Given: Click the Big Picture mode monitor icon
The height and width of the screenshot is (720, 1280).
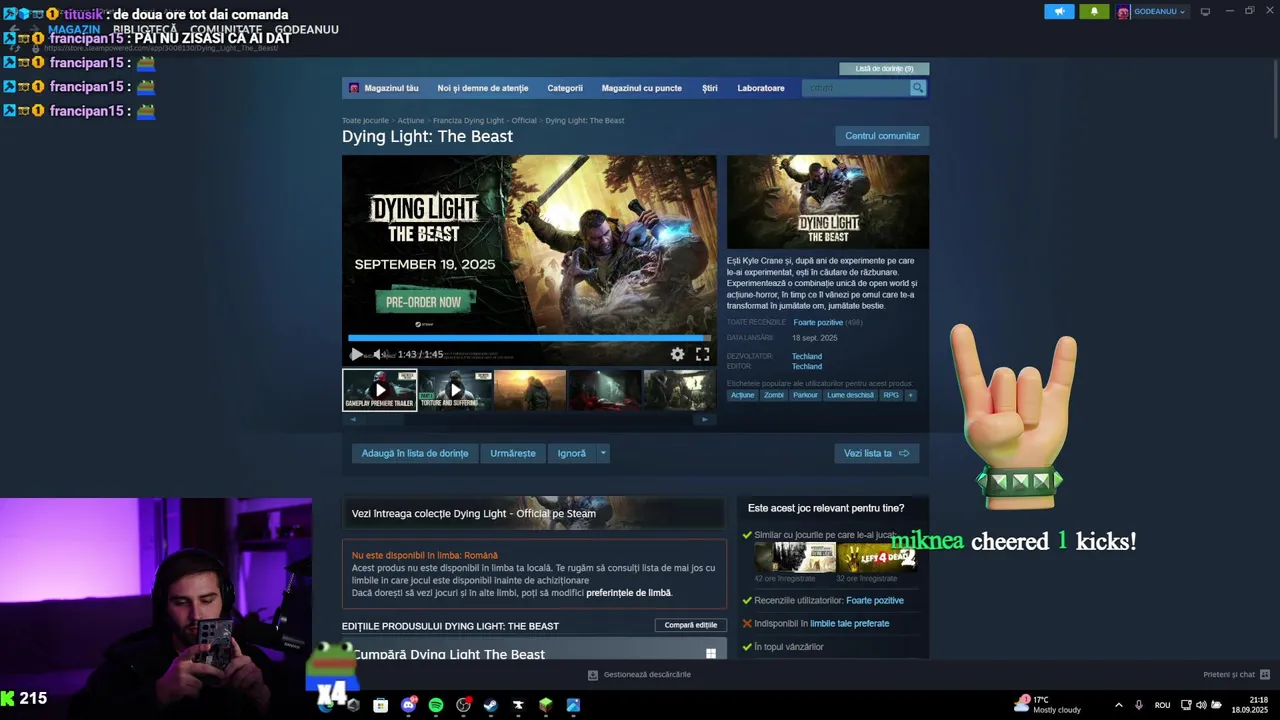Looking at the screenshot, I should pyautogui.click(x=1205, y=12).
